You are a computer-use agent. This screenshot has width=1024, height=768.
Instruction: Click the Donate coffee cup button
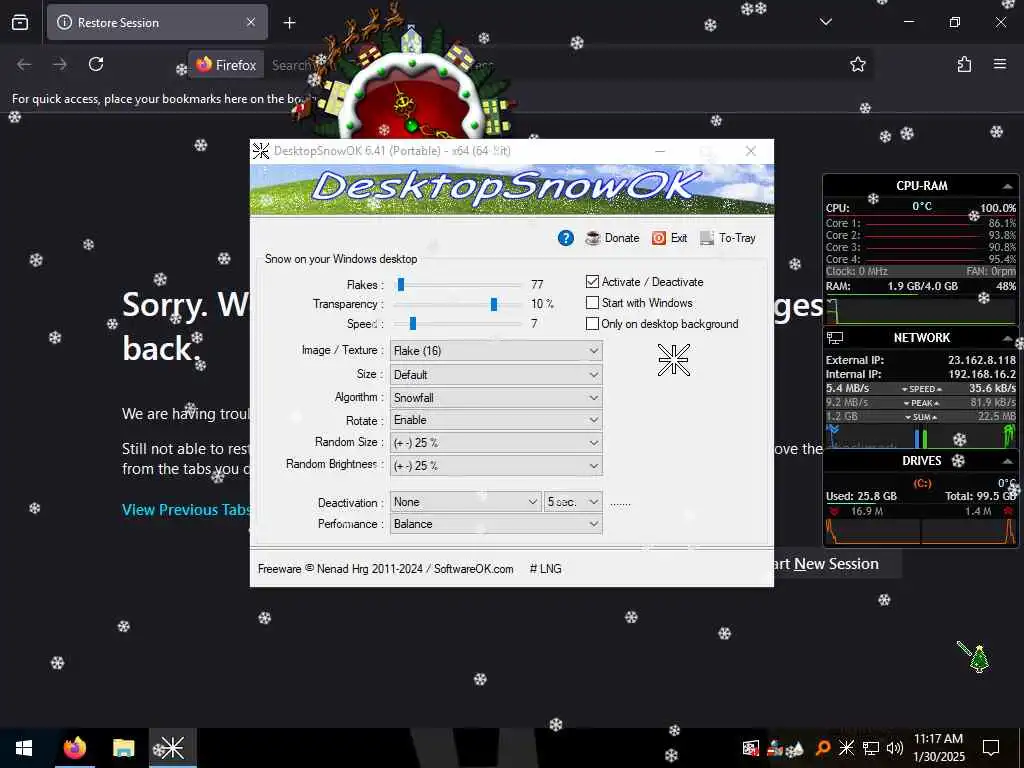612,238
